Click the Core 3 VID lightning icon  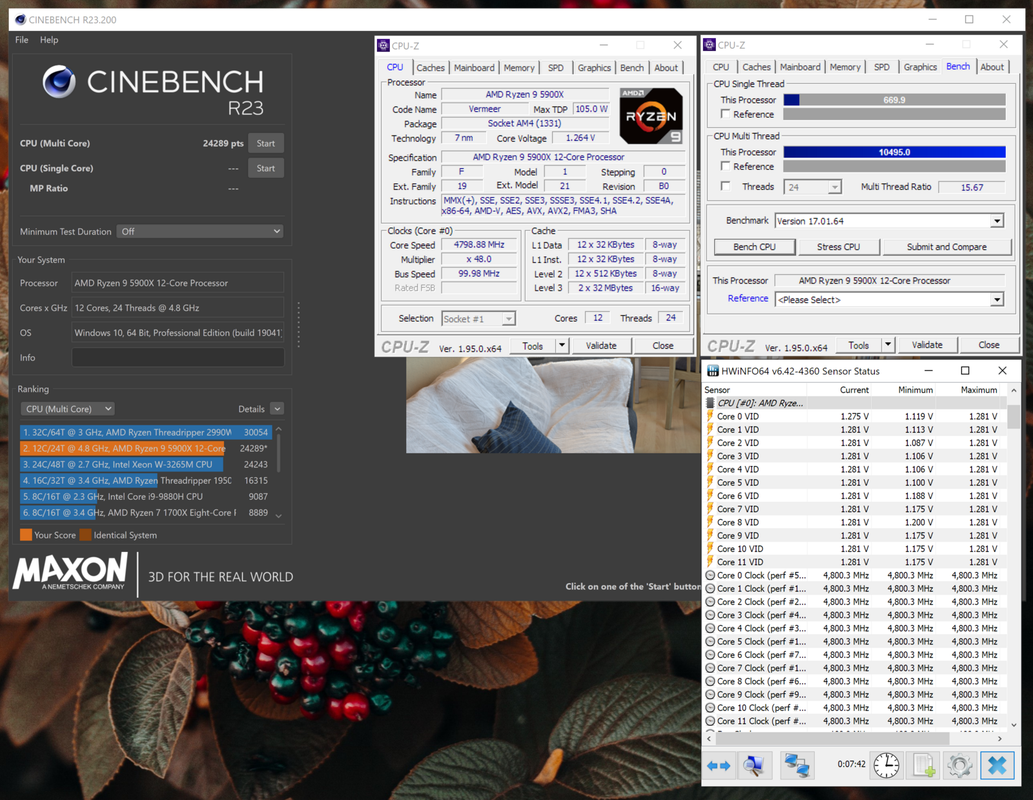pyautogui.click(x=710, y=456)
